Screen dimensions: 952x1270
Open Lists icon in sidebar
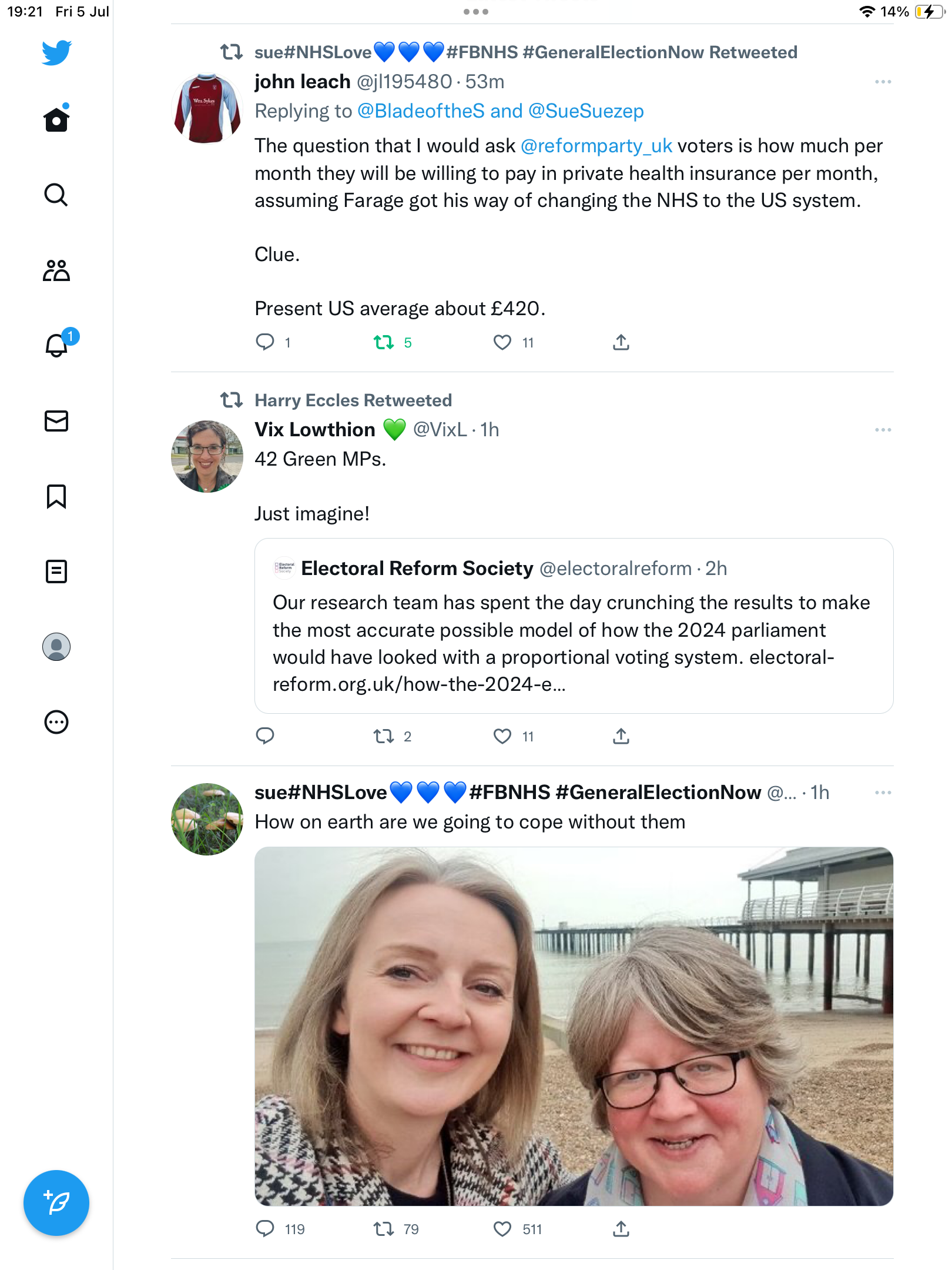[x=56, y=571]
